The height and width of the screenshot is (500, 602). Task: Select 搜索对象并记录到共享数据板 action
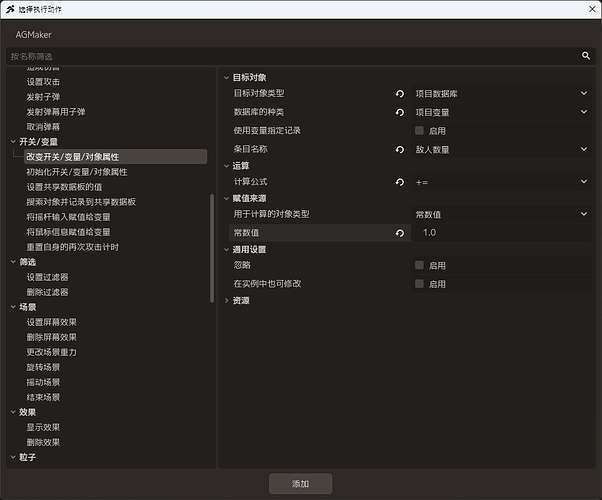point(81,202)
